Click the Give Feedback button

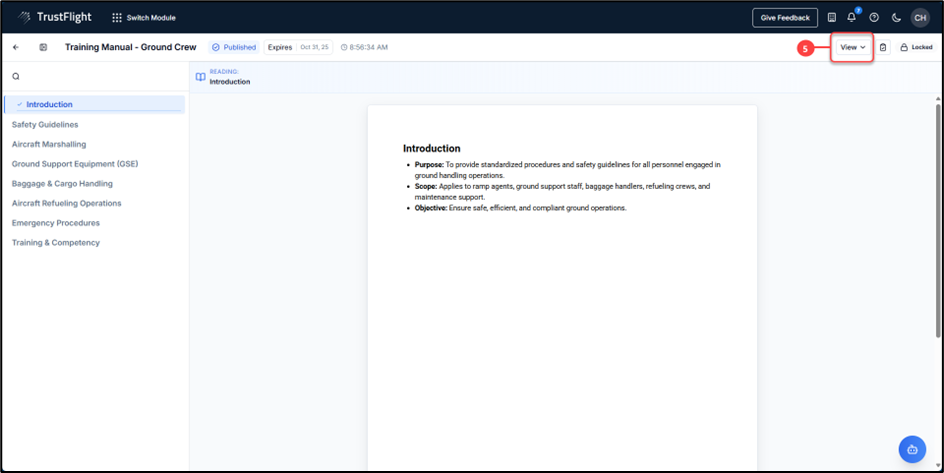(785, 17)
